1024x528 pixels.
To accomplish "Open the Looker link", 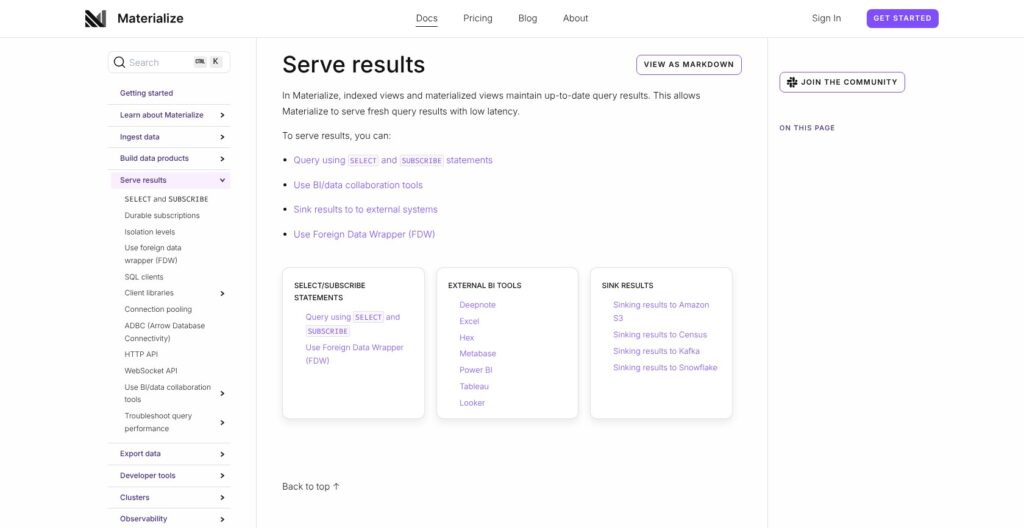I will [x=472, y=403].
